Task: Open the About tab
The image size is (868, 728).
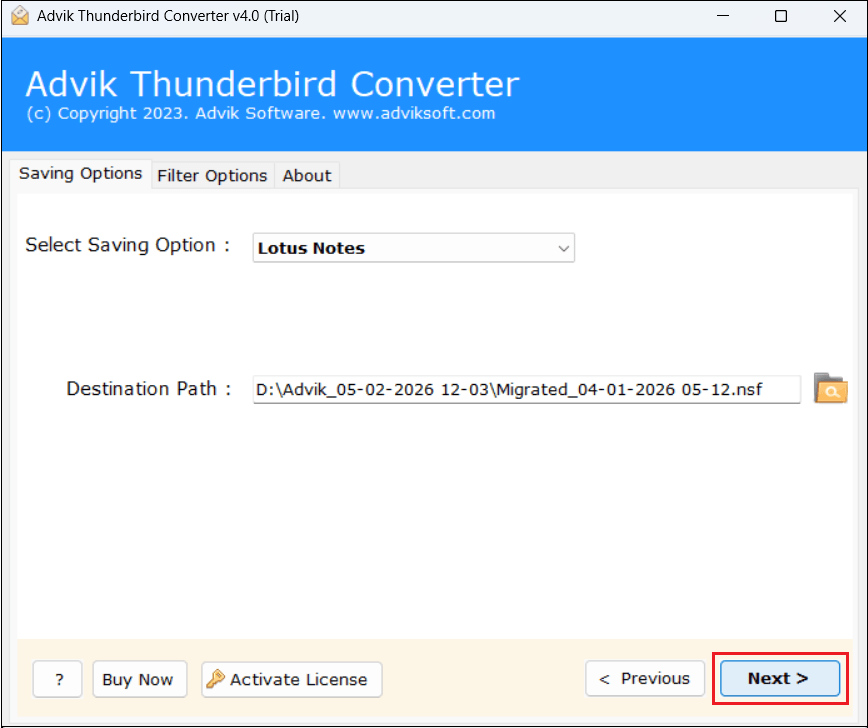Action: (x=307, y=175)
